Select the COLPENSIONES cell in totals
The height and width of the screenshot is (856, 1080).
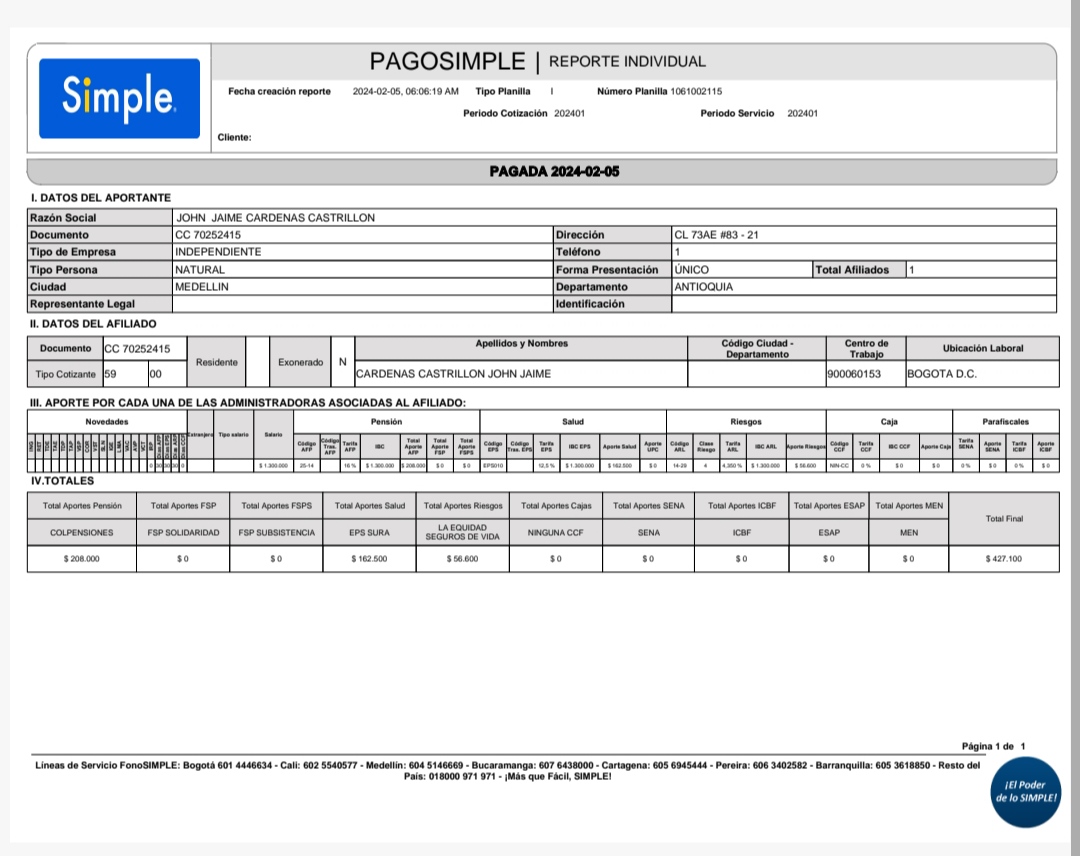pyautogui.click(x=82, y=533)
